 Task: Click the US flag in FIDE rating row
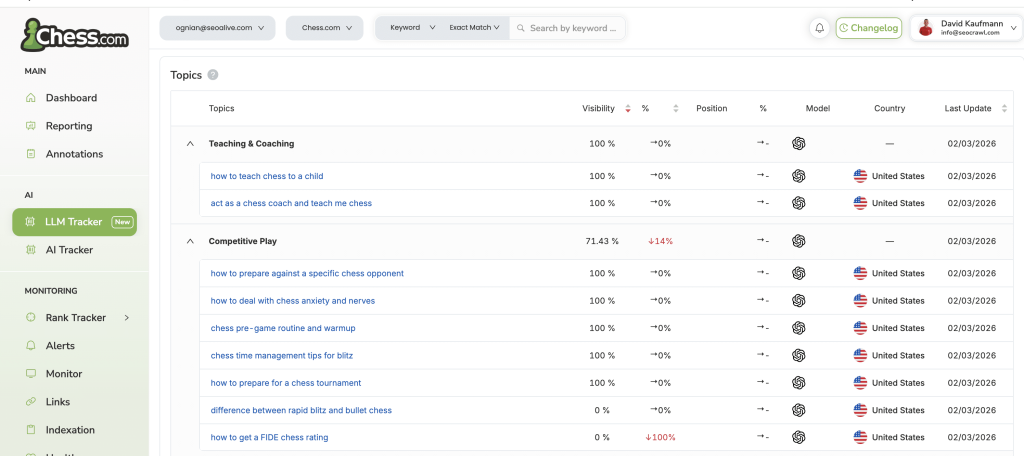(860, 437)
